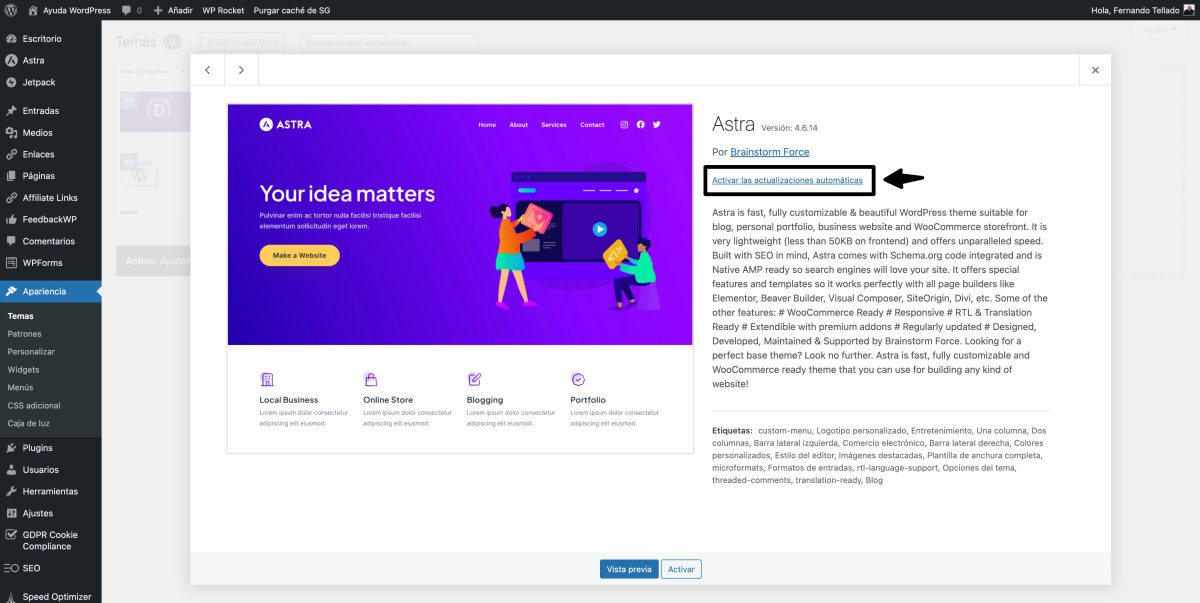Open the comments bubble in the top bar

point(128,10)
